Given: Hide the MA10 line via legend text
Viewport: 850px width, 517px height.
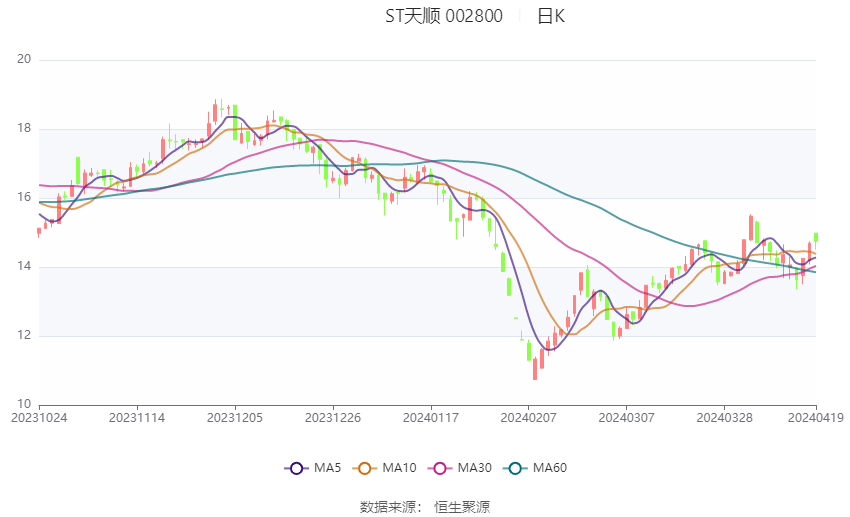Looking at the screenshot, I should 400,468.
